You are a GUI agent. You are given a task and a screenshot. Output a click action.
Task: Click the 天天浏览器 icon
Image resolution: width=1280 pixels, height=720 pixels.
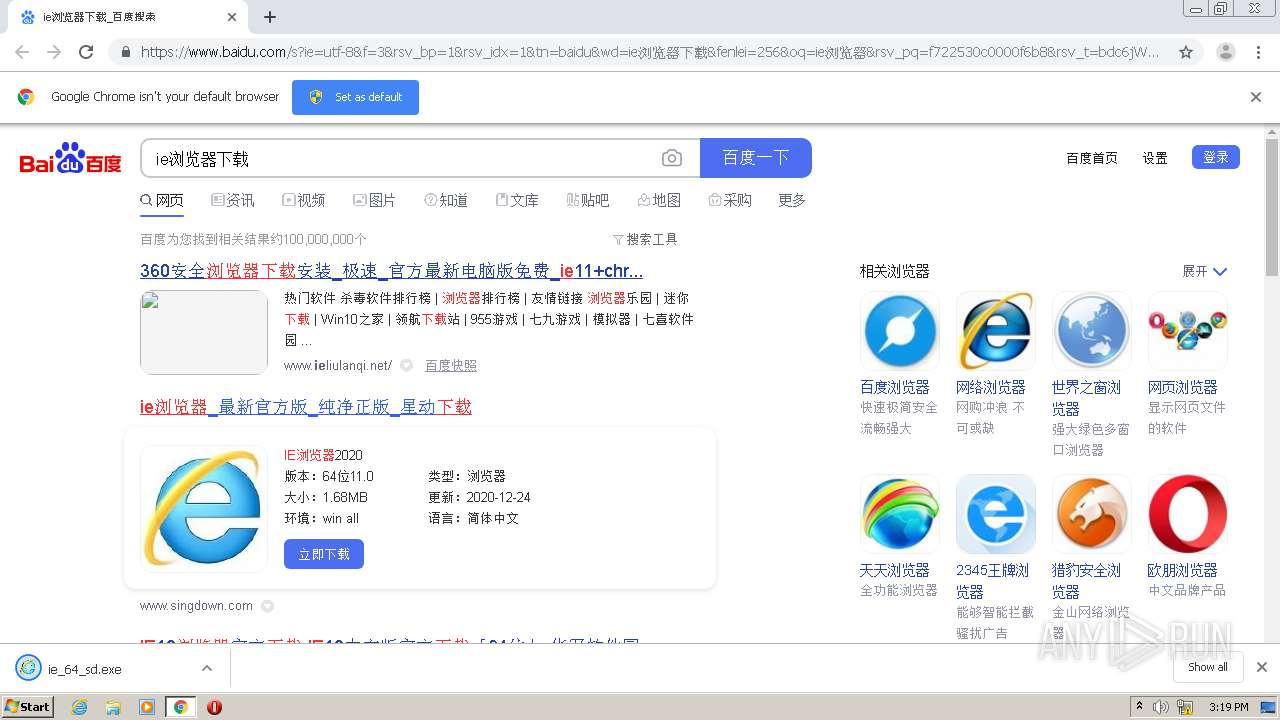click(x=900, y=514)
